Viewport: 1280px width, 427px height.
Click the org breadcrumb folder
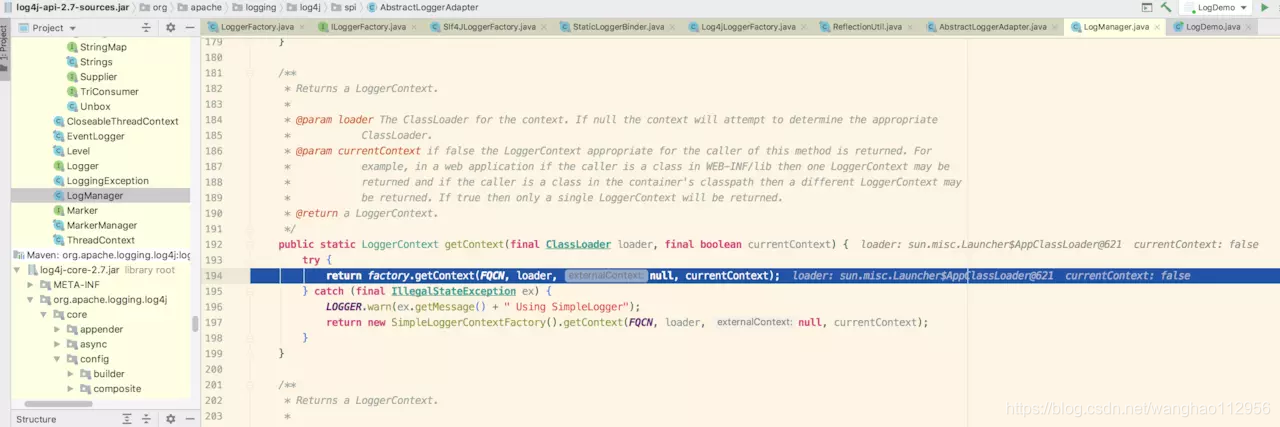[x=152, y=7]
